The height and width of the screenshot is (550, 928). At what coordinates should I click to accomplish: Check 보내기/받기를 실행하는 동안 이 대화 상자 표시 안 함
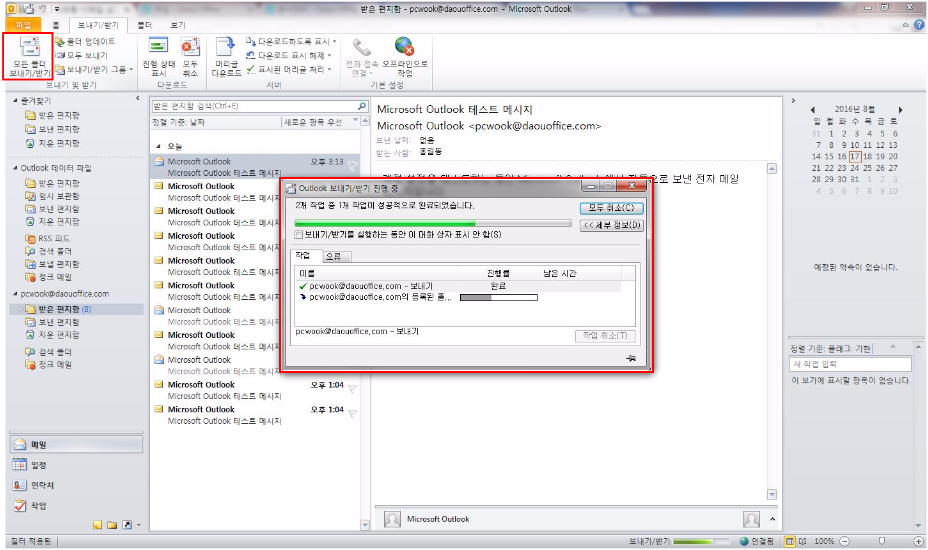coord(298,234)
